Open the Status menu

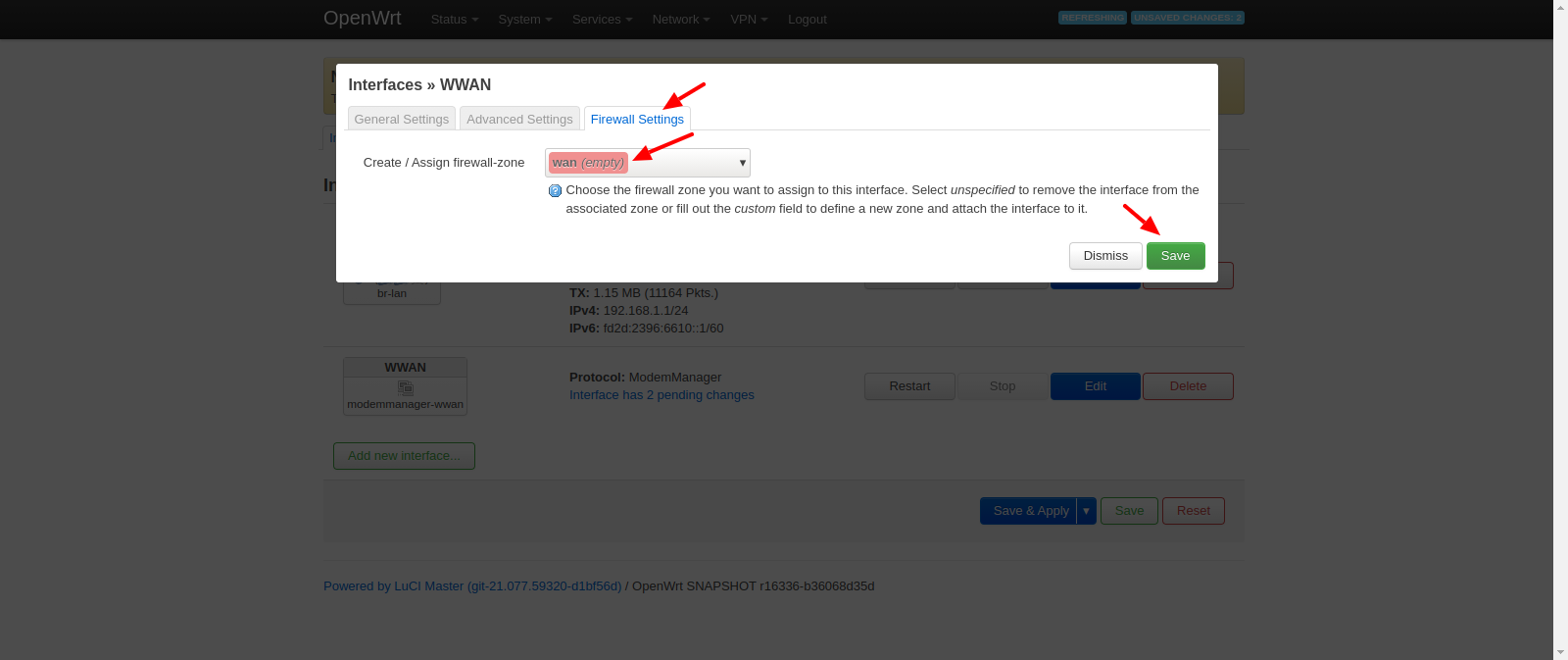[x=455, y=20]
